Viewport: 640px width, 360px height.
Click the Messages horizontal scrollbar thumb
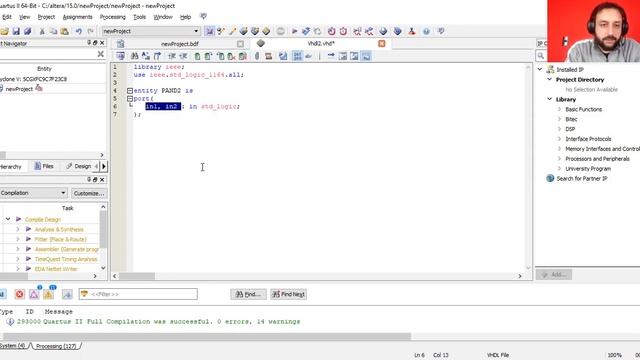tap(207, 336)
